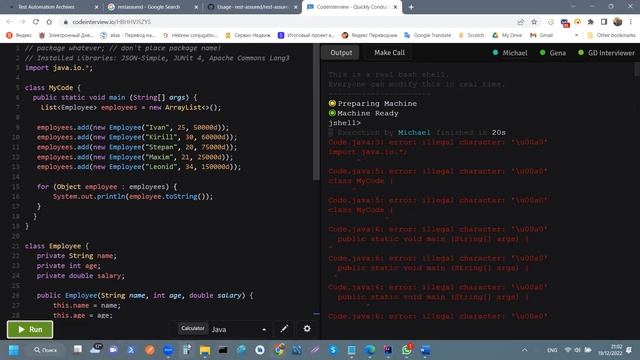
Task: Share this page icon
Action: point(520,22)
